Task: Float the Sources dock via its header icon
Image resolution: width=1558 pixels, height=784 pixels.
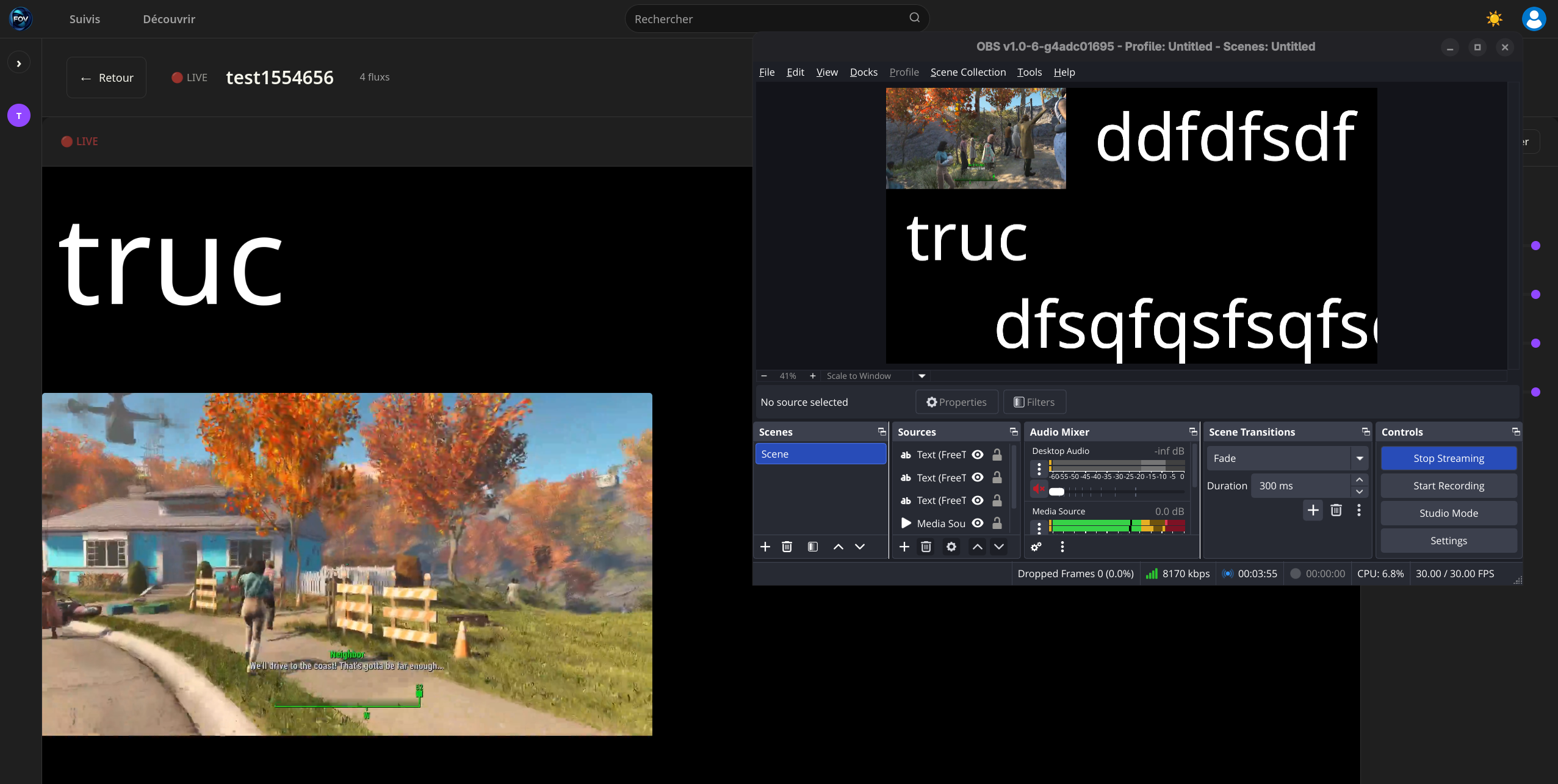Action: (x=1014, y=431)
